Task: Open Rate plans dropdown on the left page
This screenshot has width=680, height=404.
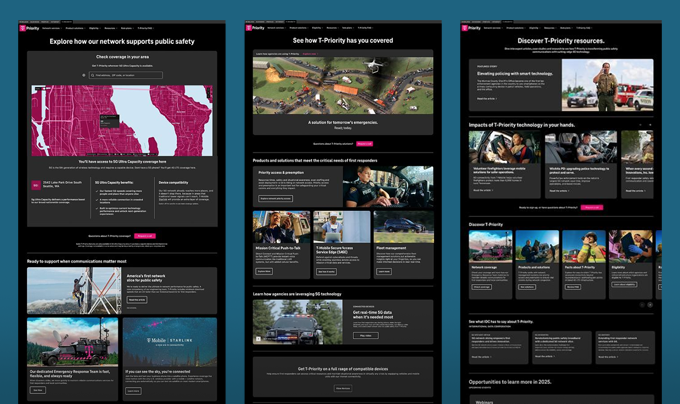Action: [x=127, y=28]
